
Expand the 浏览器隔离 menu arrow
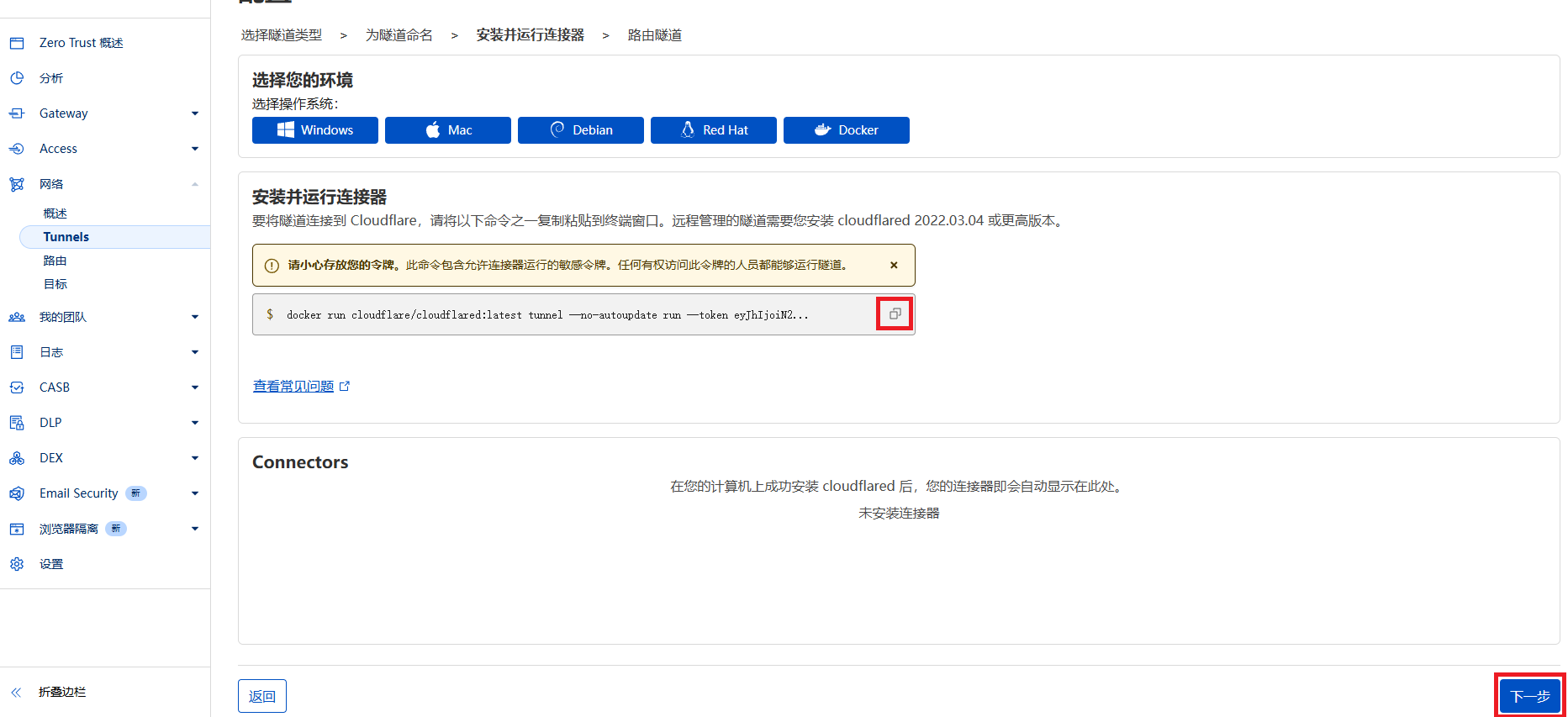195,529
